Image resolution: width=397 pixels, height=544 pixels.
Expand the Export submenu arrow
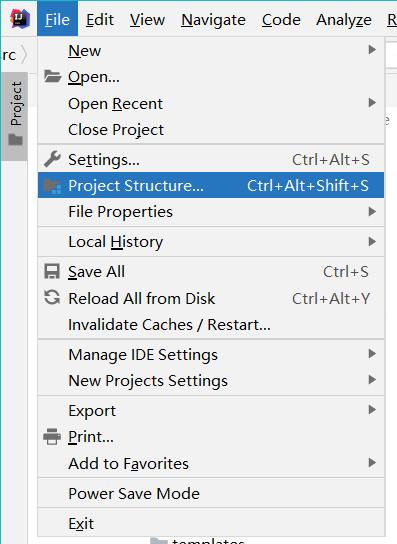372,410
